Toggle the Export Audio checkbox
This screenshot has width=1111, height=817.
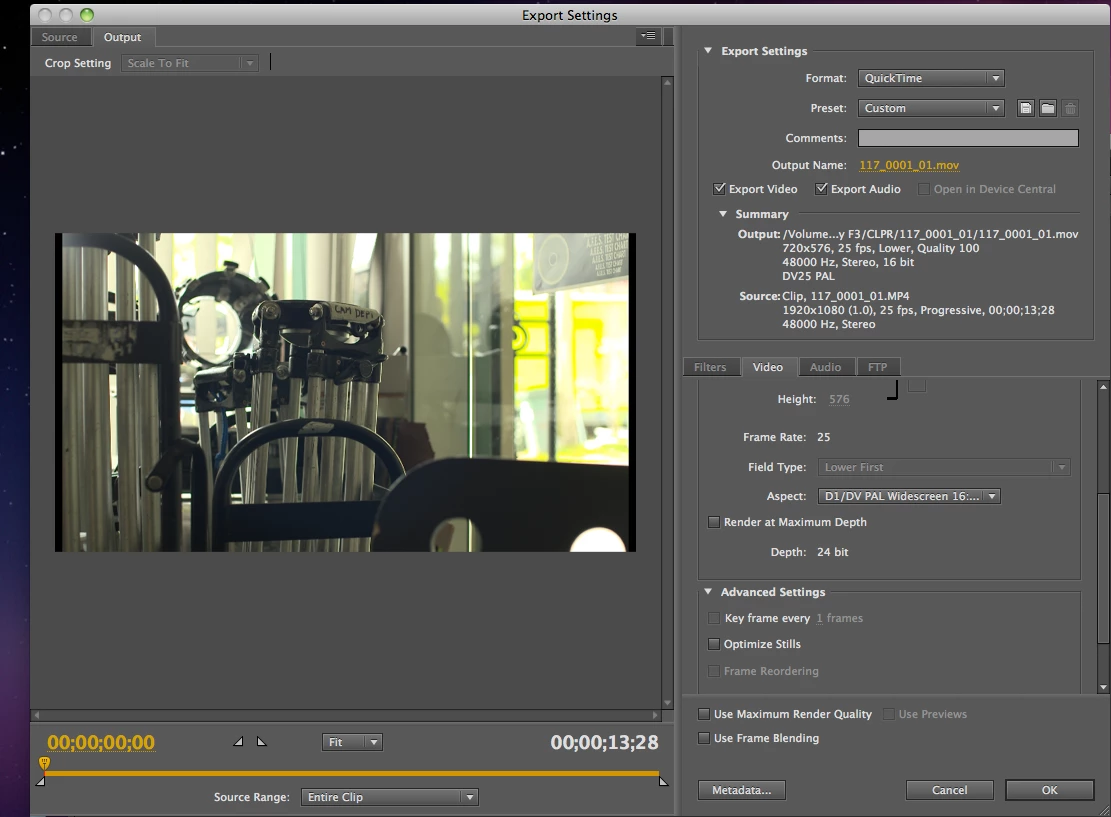(821, 188)
